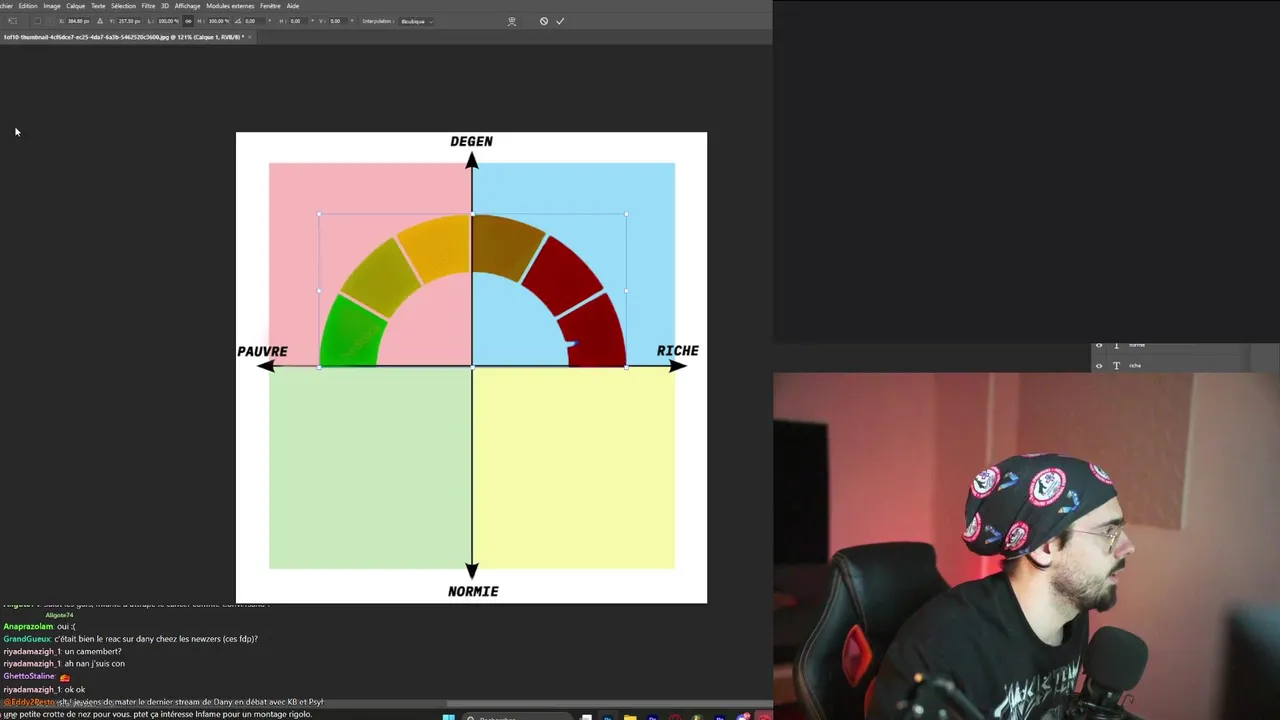Click the DEGEN label on canvas
Image resolution: width=1280 pixels, height=720 pixels.
[471, 141]
